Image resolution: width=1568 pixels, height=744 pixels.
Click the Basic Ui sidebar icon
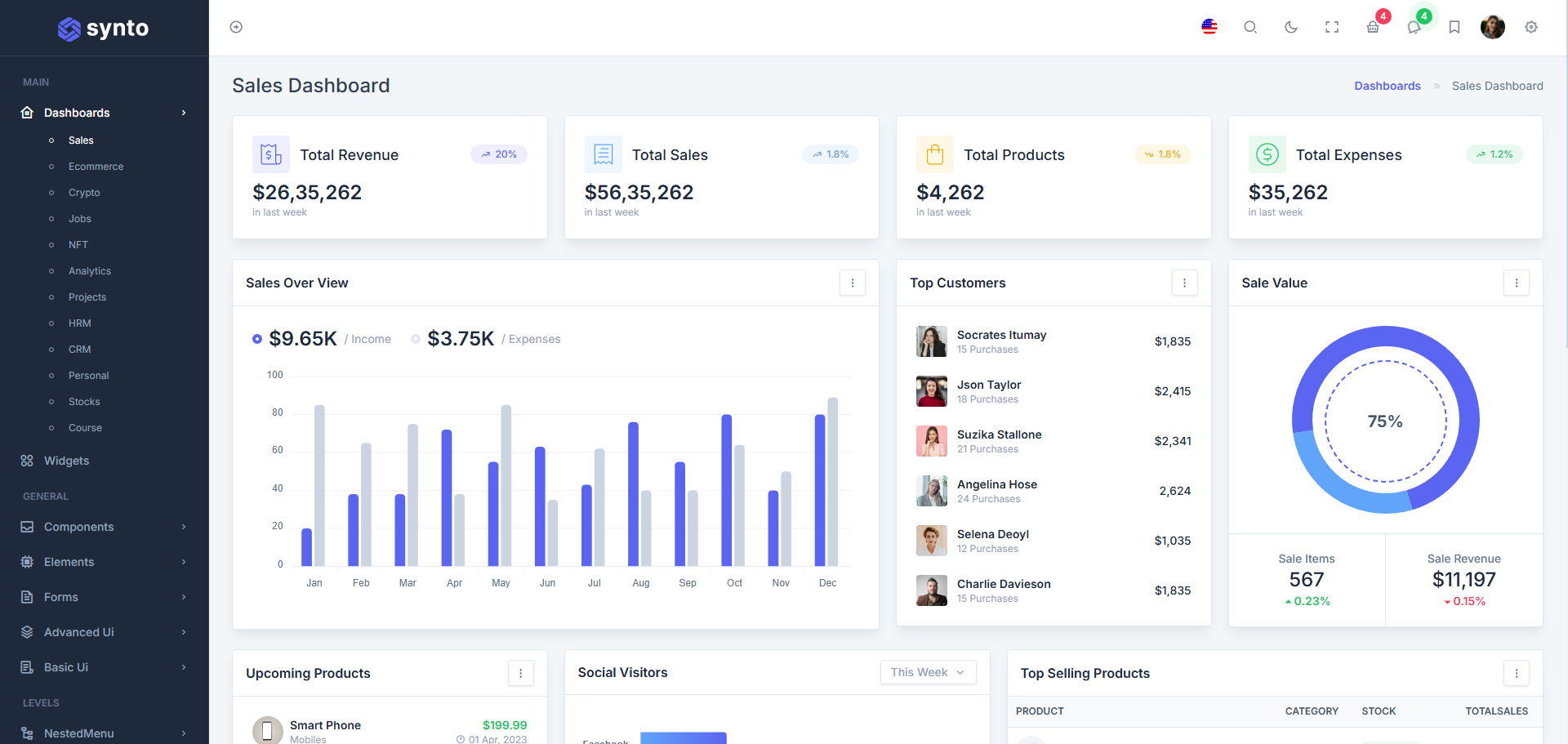point(27,667)
